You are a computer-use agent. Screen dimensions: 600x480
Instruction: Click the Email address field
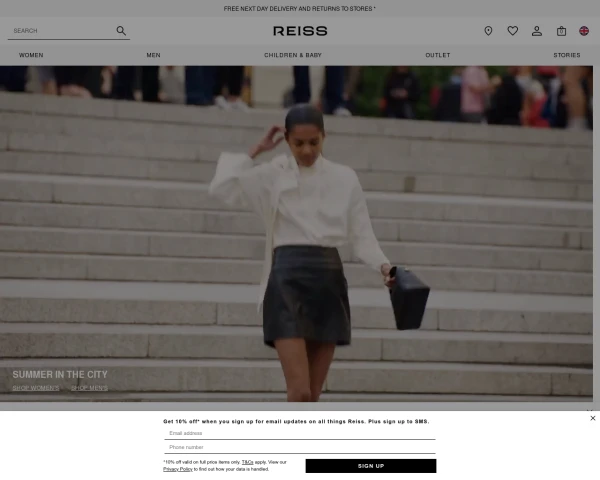click(x=300, y=433)
